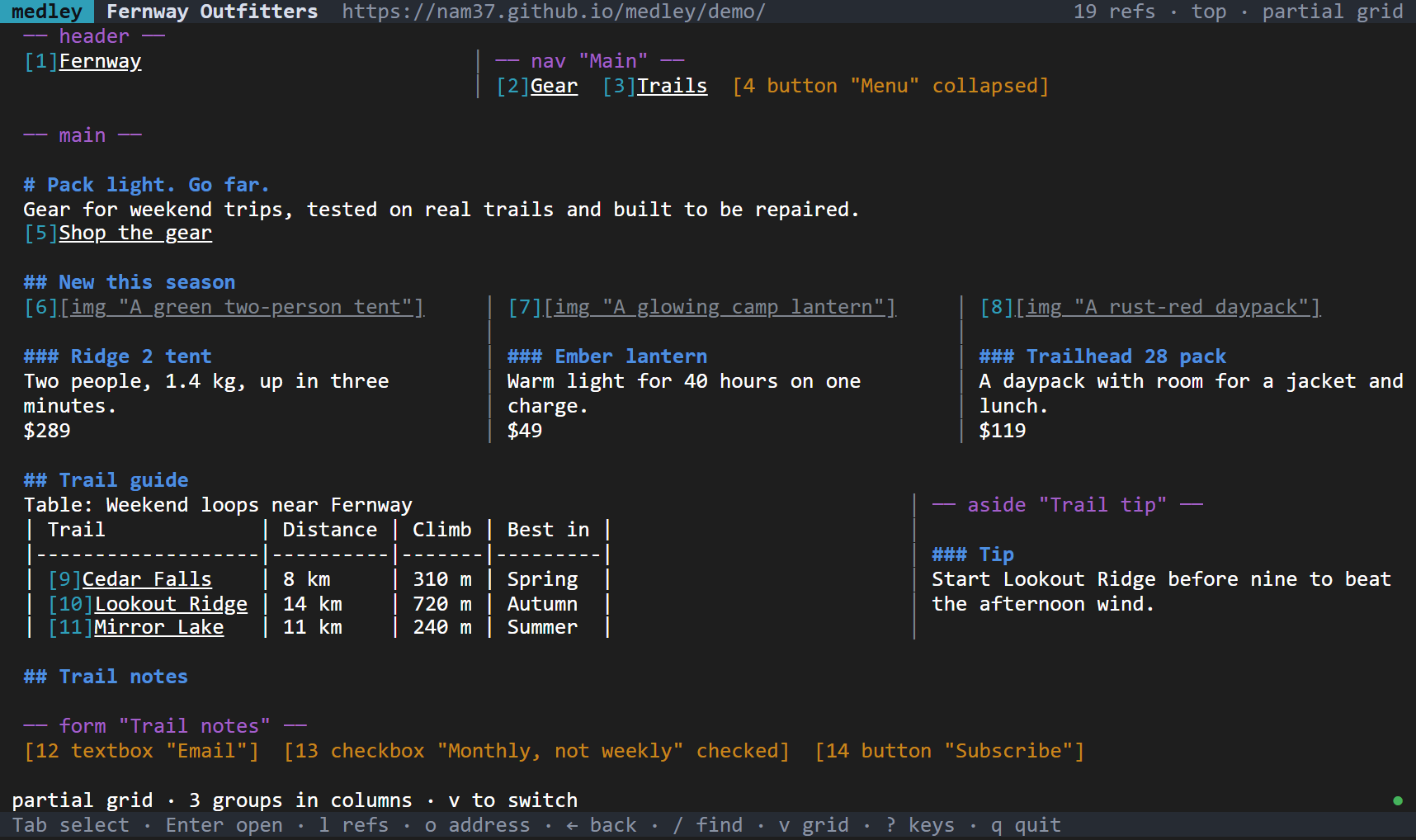Click the 'New this season' heading
1416x840 pixels.
click(130, 282)
